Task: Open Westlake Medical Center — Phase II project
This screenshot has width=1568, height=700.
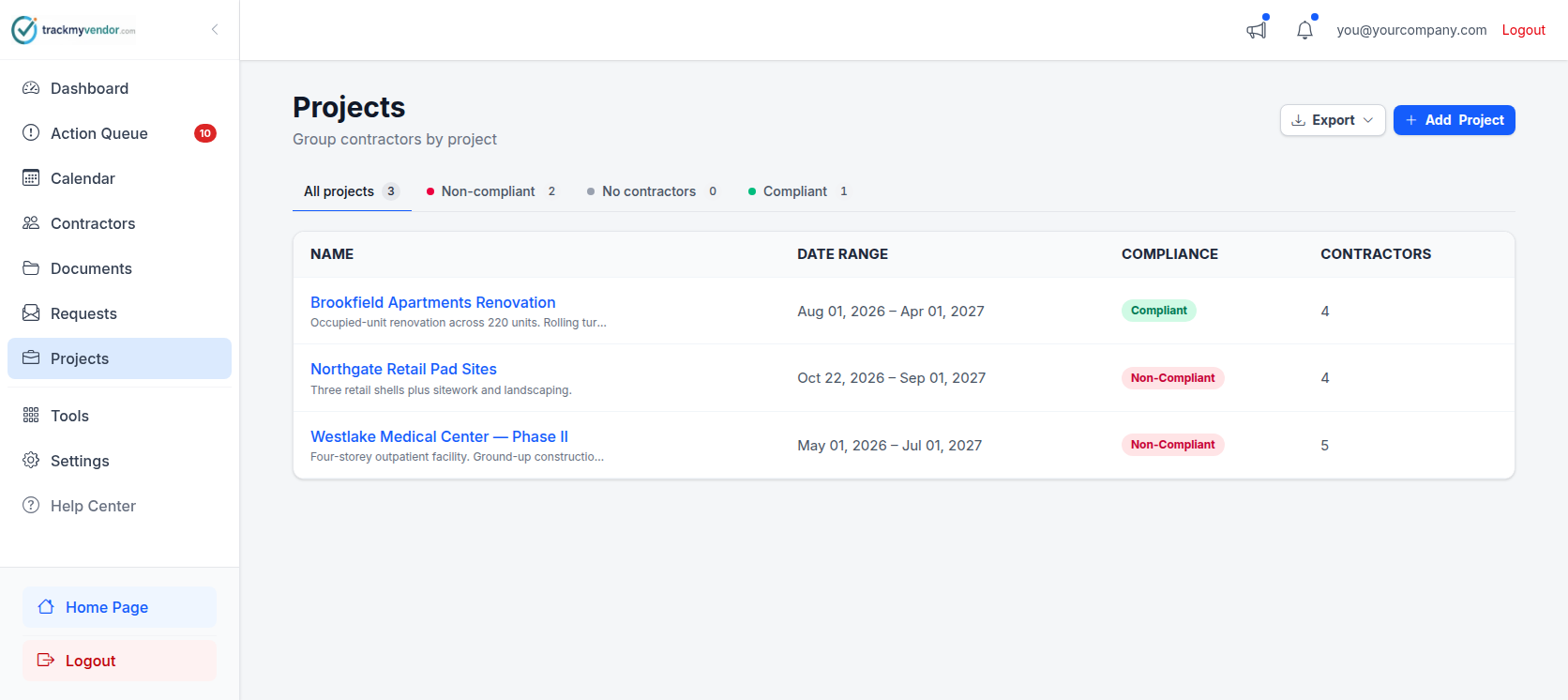Action: click(x=440, y=436)
